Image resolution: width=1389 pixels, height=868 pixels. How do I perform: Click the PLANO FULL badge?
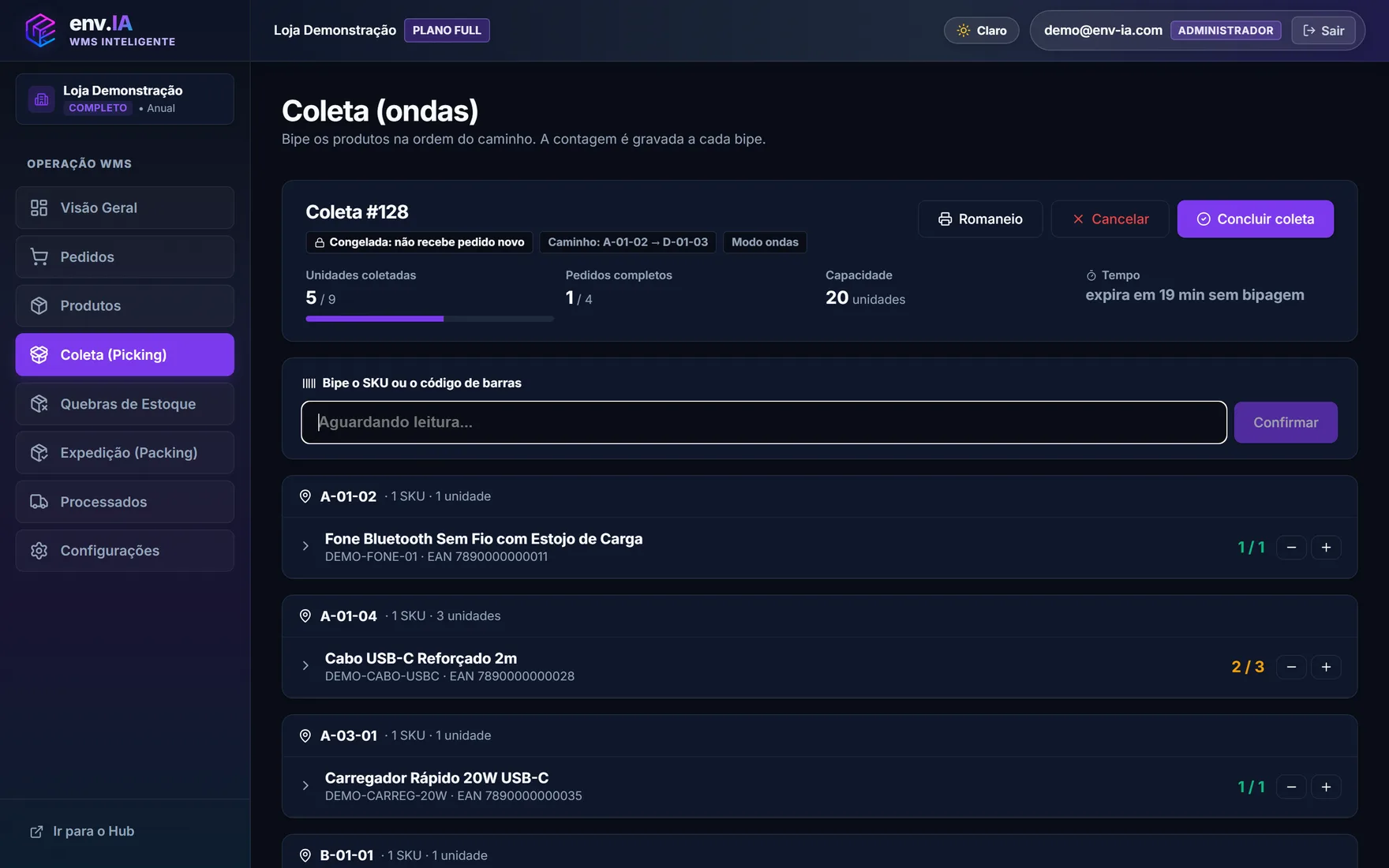point(447,31)
